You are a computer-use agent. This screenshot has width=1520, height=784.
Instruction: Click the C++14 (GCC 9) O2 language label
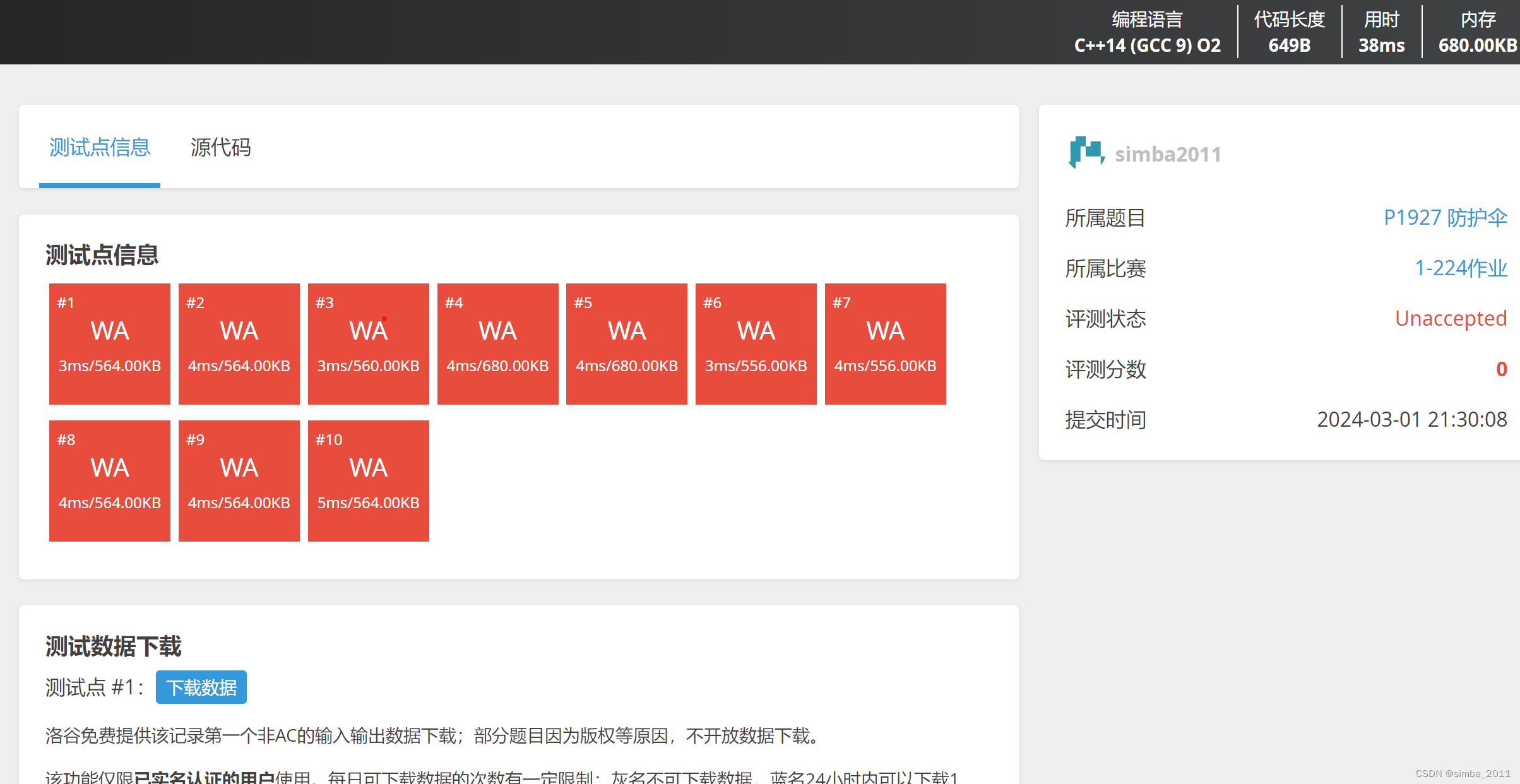pyautogui.click(x=1147, y=45)
